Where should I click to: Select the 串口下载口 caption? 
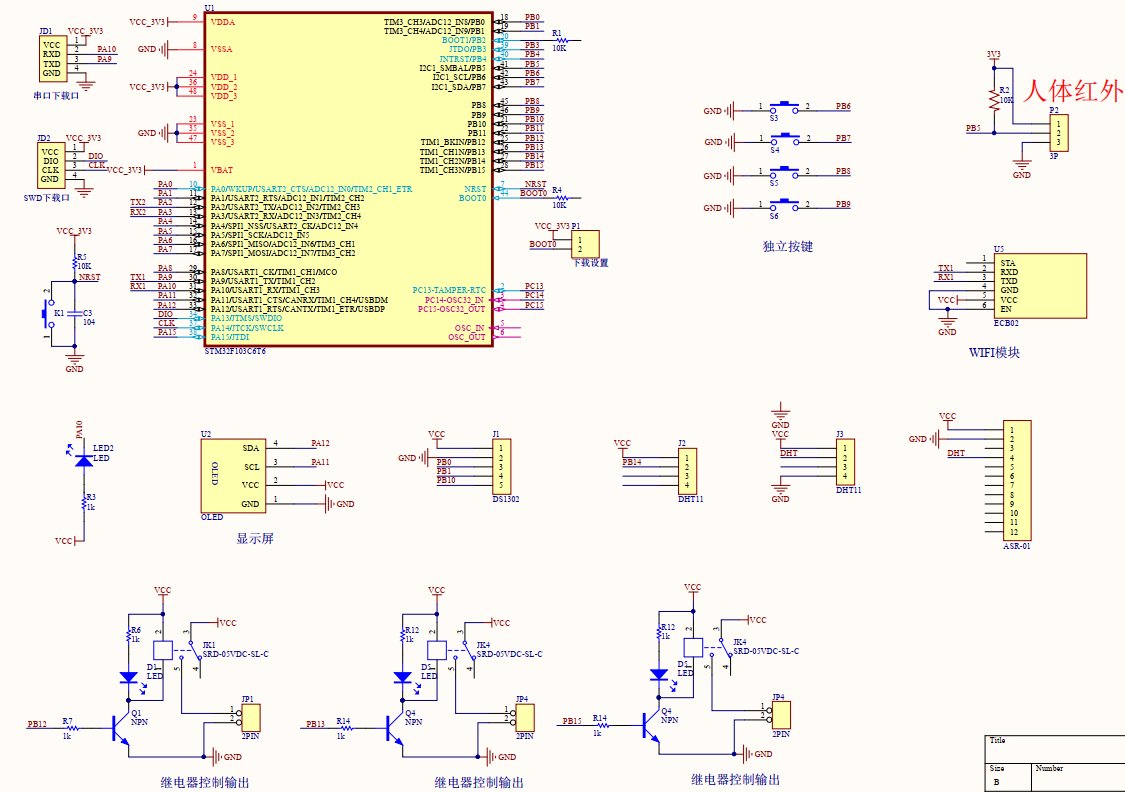(x=56, y=95)
